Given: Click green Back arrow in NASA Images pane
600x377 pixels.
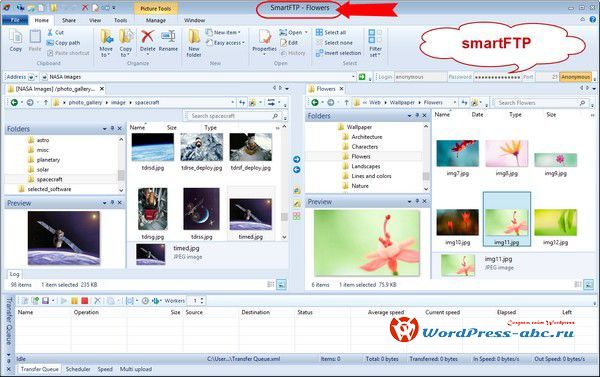Looking at the screenshot, I should click(14, 103).
